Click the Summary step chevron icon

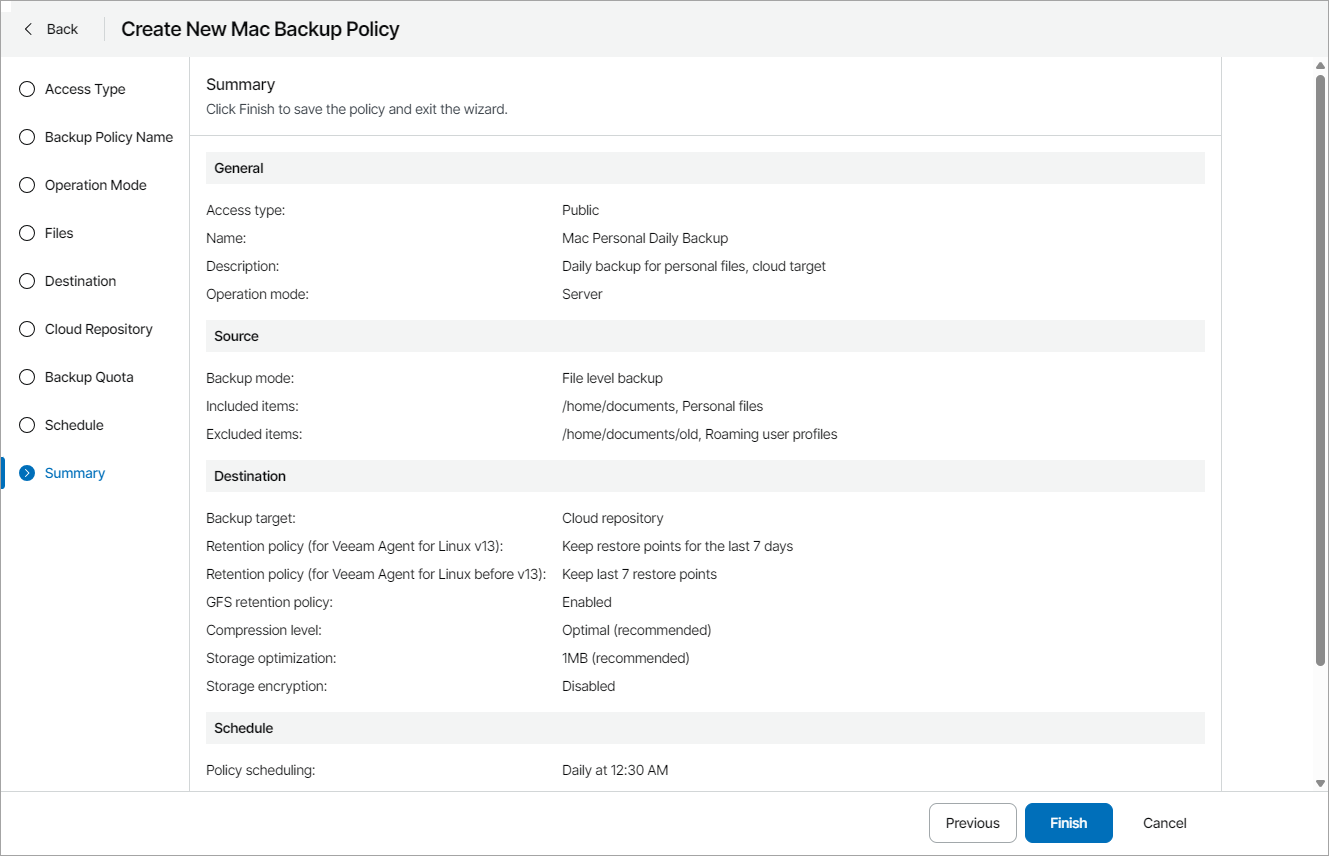coord(27,473)
